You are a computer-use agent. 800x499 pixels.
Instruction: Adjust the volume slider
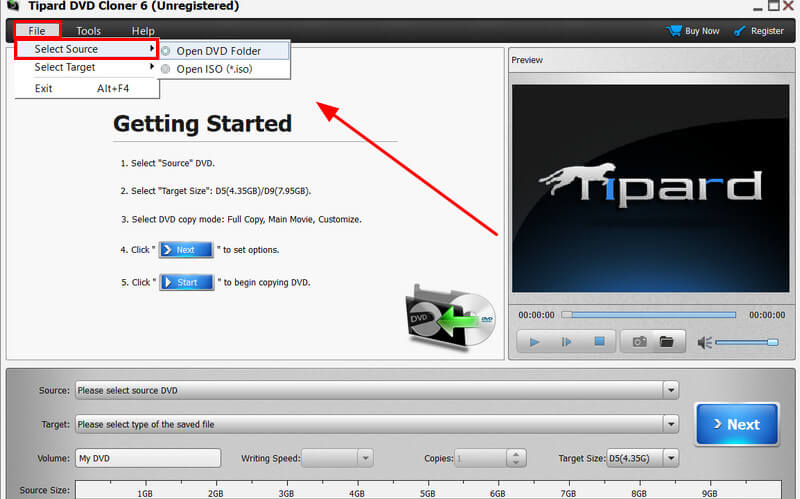pyautogui.click(x=747, y=342)
